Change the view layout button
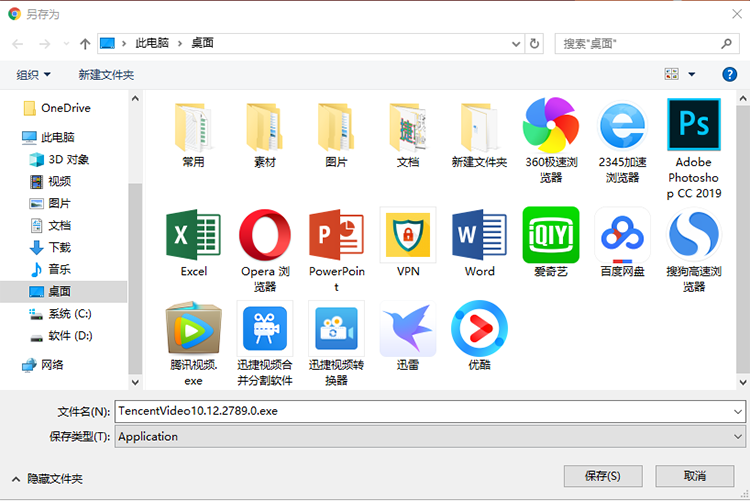 672,74
